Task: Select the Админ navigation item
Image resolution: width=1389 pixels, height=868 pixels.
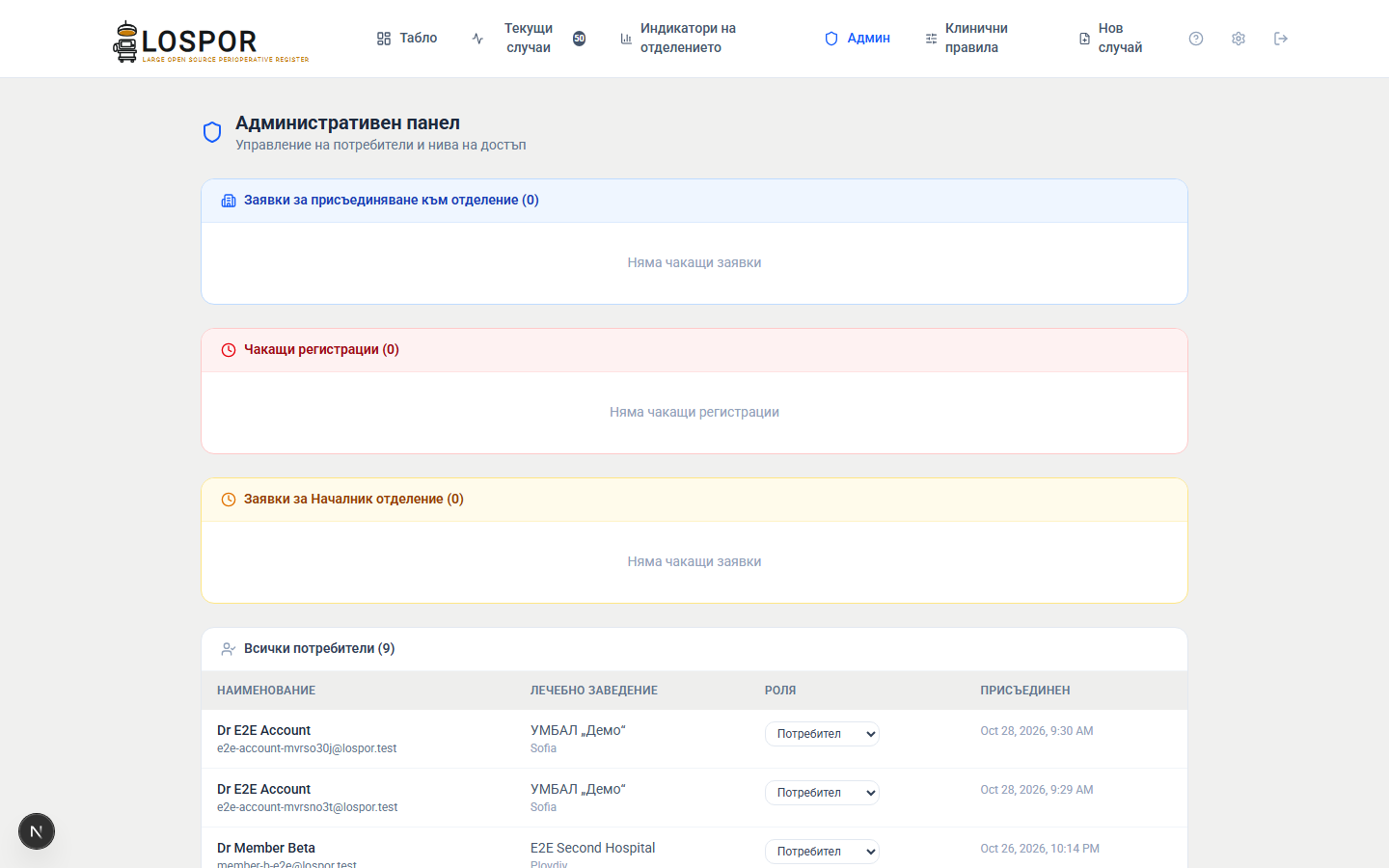Action: pos(858,39)
